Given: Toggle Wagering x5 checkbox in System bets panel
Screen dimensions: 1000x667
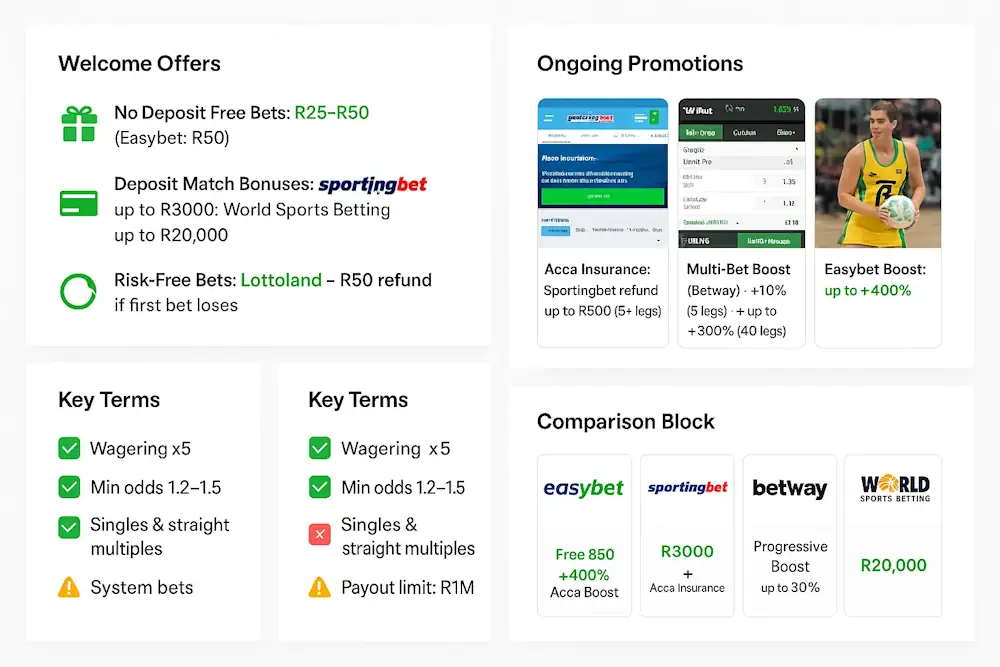Looking at the screenshot, I should (x=69, y=449).
